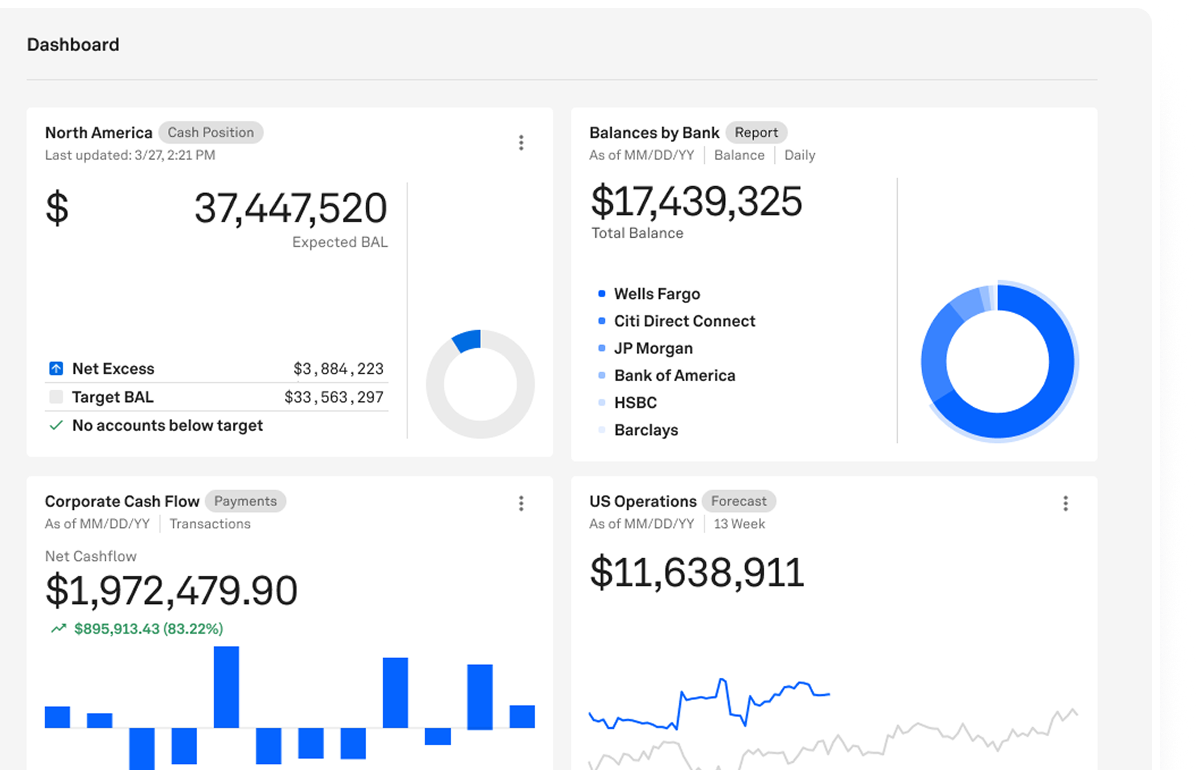Open the US Operations options menu
1196x770 pixels.
(x=1065, y=503)
